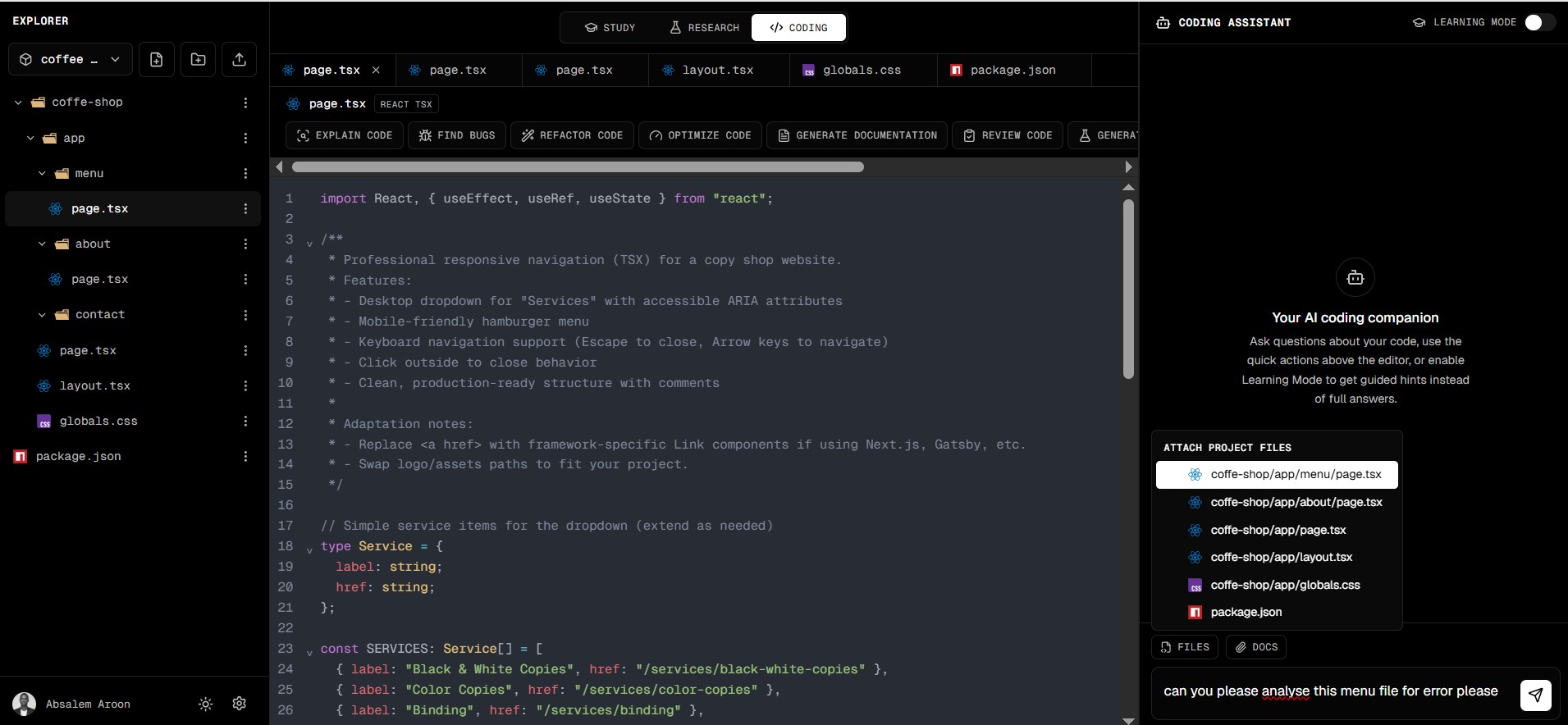Click Explain Code button
Image resolution: width=1568 pixels, height=725 pixels.
pos(345,135)
